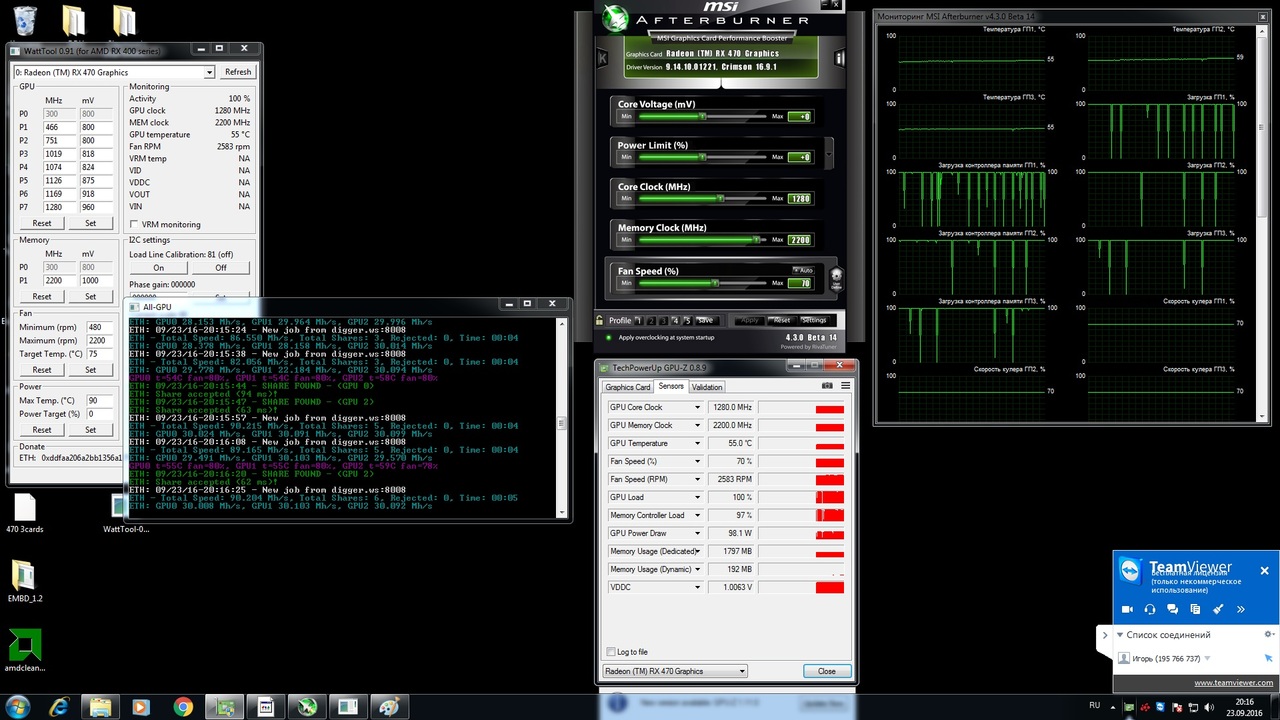Open VDDC sensor dropdown in GPU-Z
Image resolution: width=1280 pixels, height=720 pixels.
point(697,587)
